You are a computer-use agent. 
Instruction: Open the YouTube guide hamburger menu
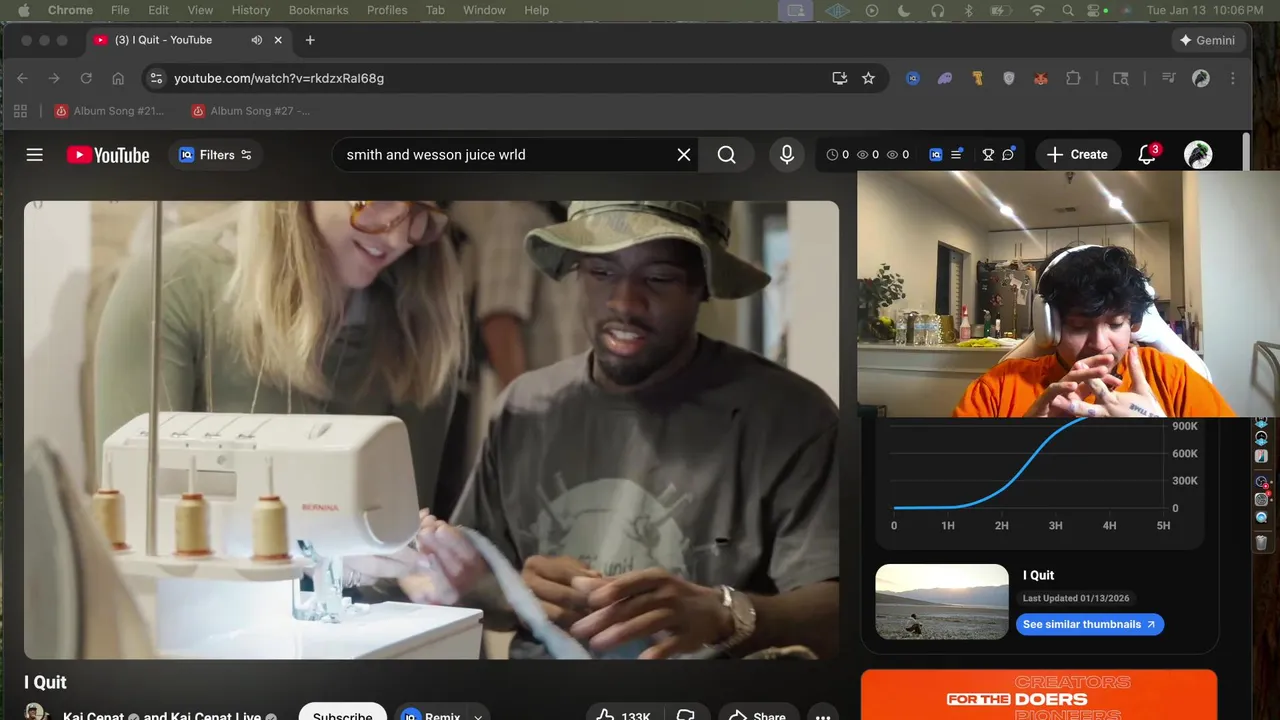pyautogui.click(x=35, y=155)
